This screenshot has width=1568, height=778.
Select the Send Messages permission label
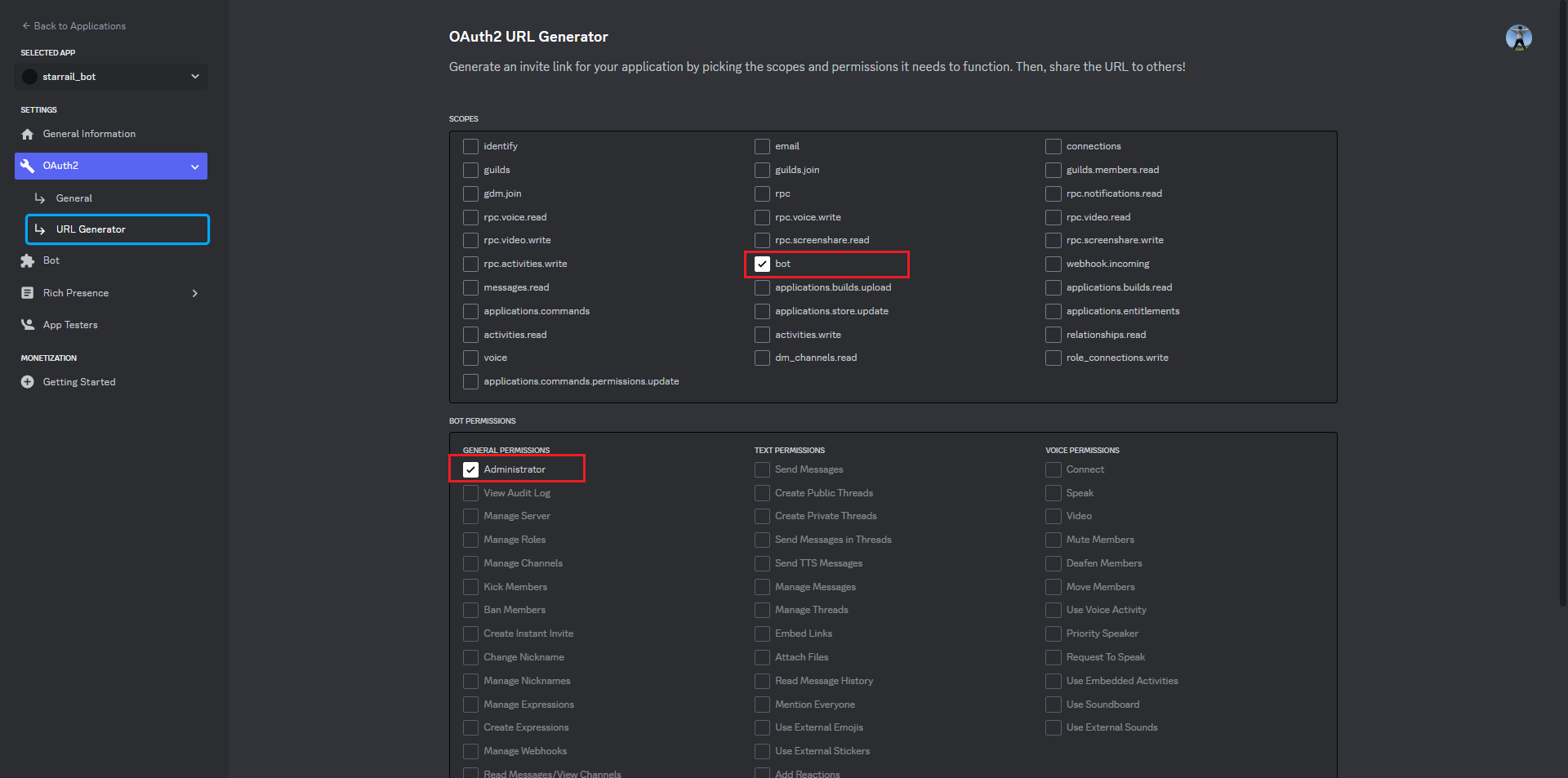(808, 469)
